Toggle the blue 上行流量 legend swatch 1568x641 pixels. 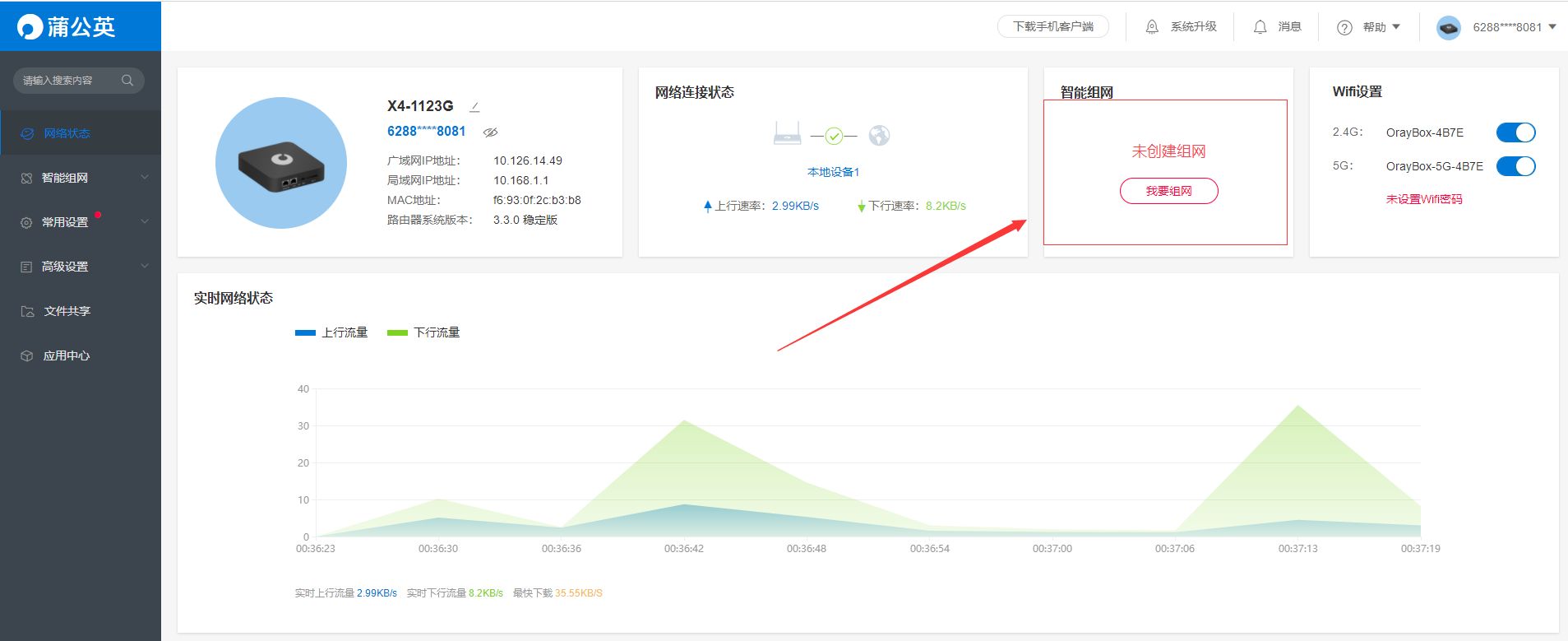(x=305, y=332)
